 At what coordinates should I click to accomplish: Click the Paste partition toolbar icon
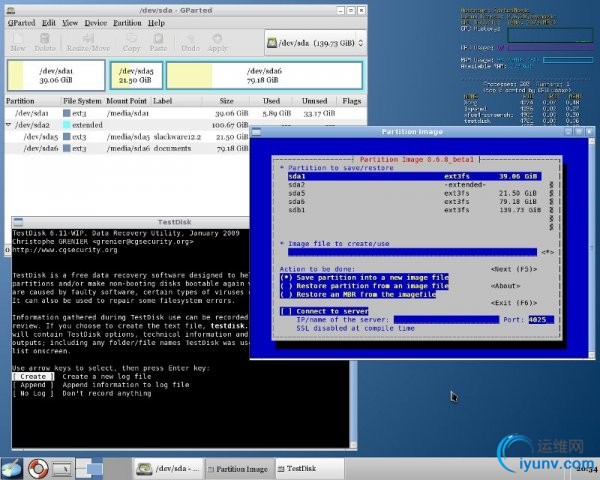(158, 41)
